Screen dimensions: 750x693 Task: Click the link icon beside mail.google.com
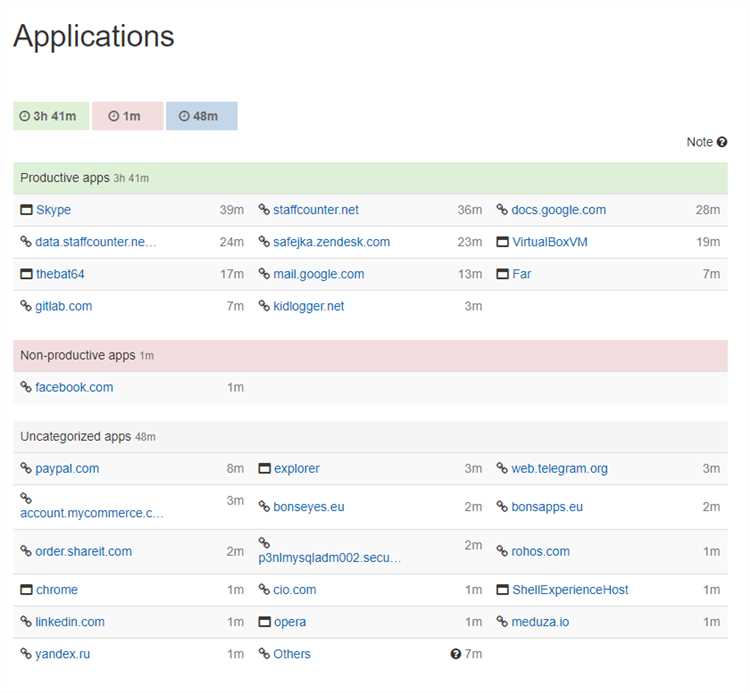click(264, 274)
